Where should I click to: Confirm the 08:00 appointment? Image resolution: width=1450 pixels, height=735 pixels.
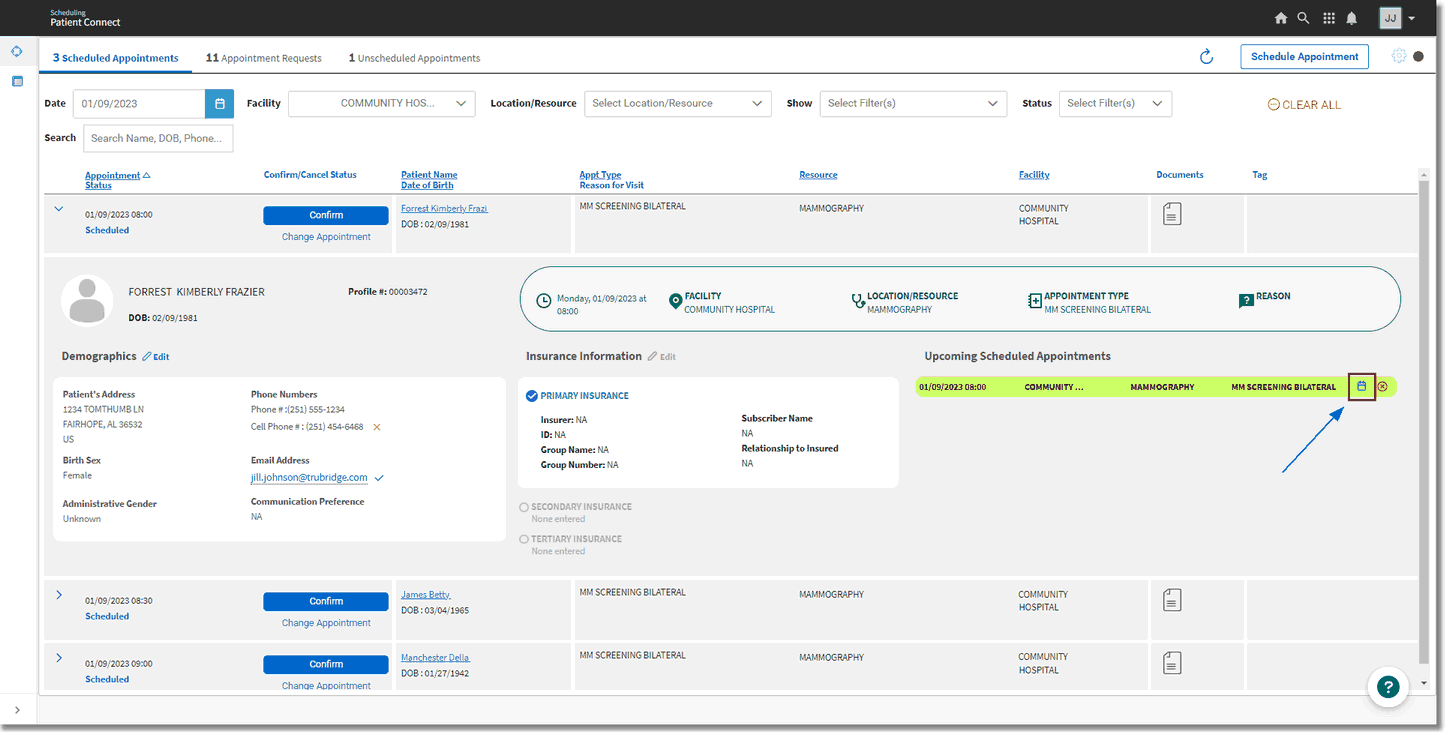point(326,215)
